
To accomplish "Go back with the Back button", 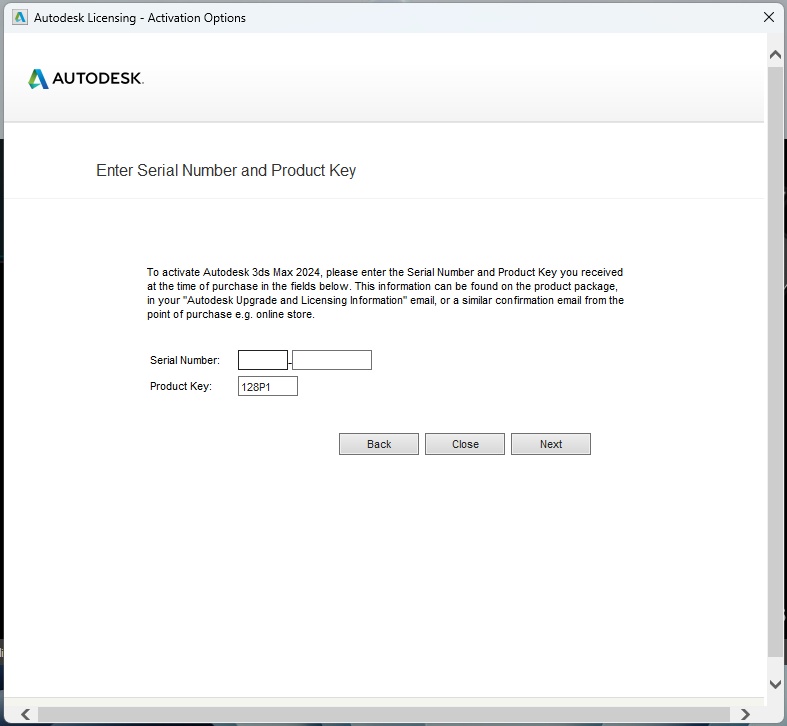I will (x=378, y=444).
